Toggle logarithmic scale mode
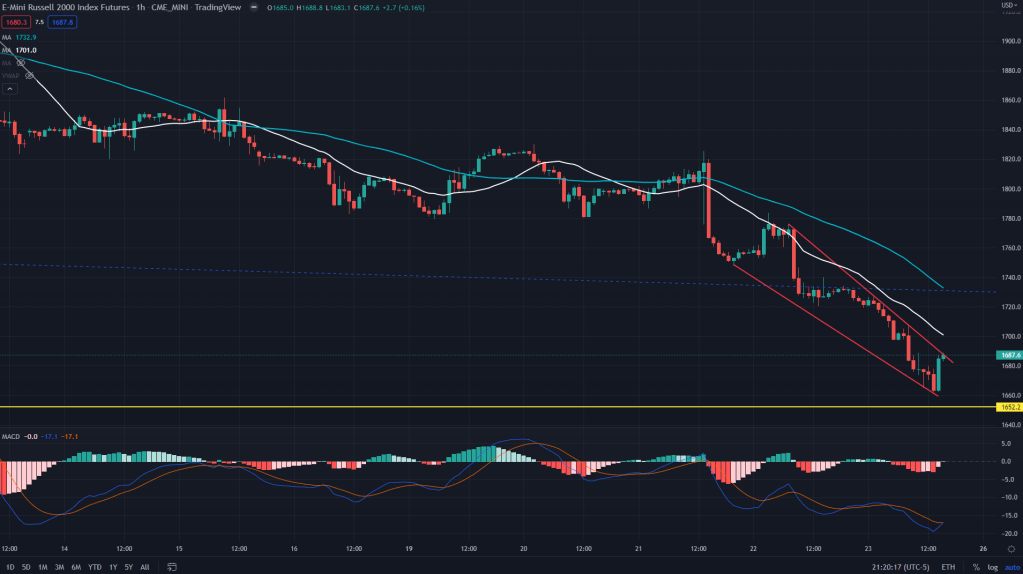Image resolution: width=1023 pixels, height=574 pixels. [992, 566]
